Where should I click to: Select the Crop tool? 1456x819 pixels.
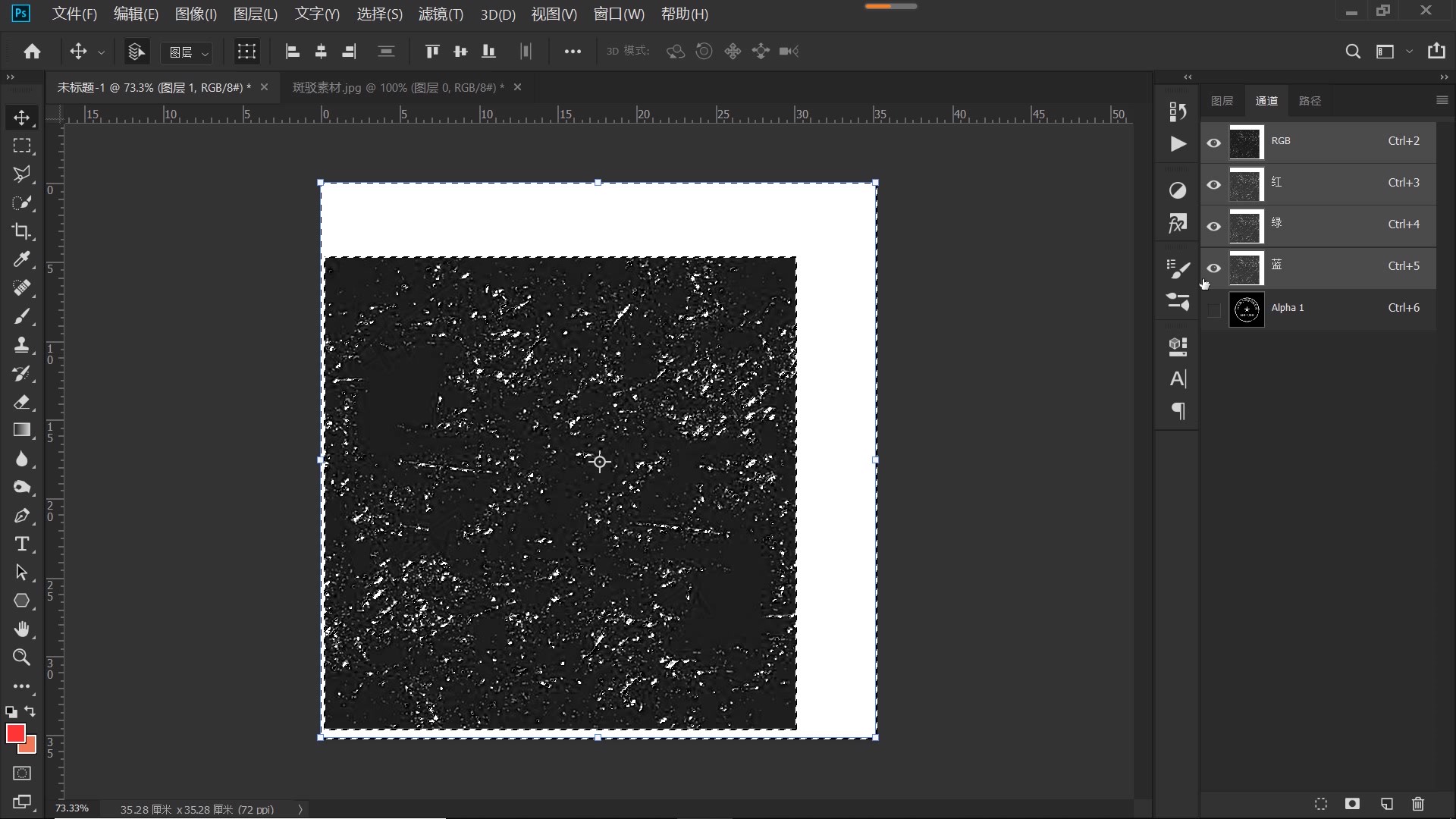pyautogui.click(x=21, y=231)
